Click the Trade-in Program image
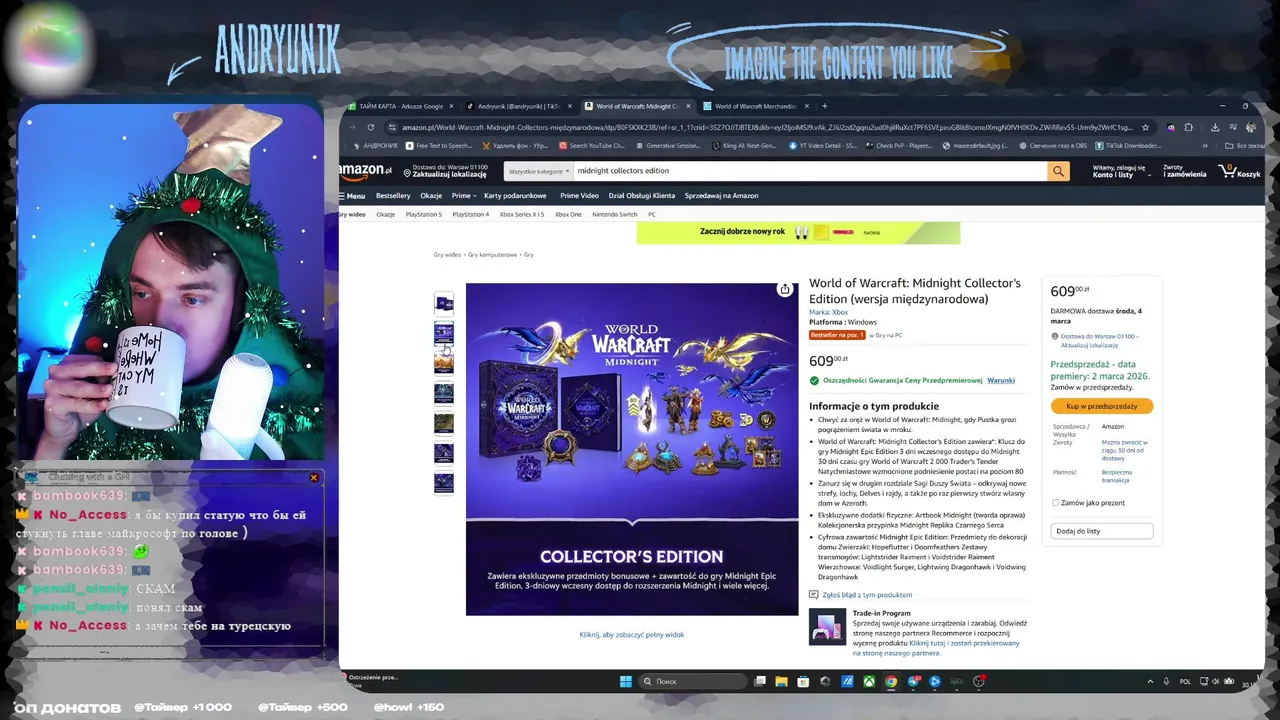Viewport: 1280px width, 720px height. [827, 627]
